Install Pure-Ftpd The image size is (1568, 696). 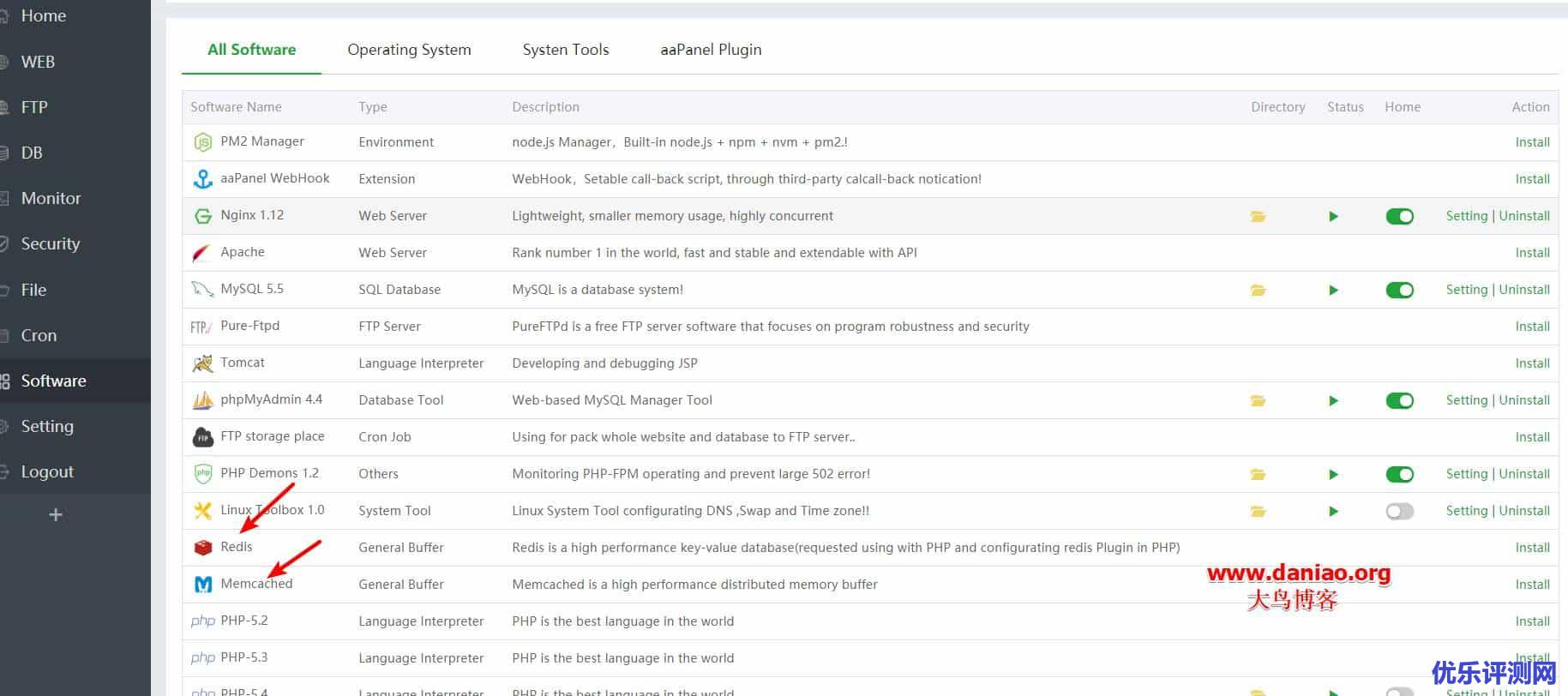click(x=1532, y=327)
